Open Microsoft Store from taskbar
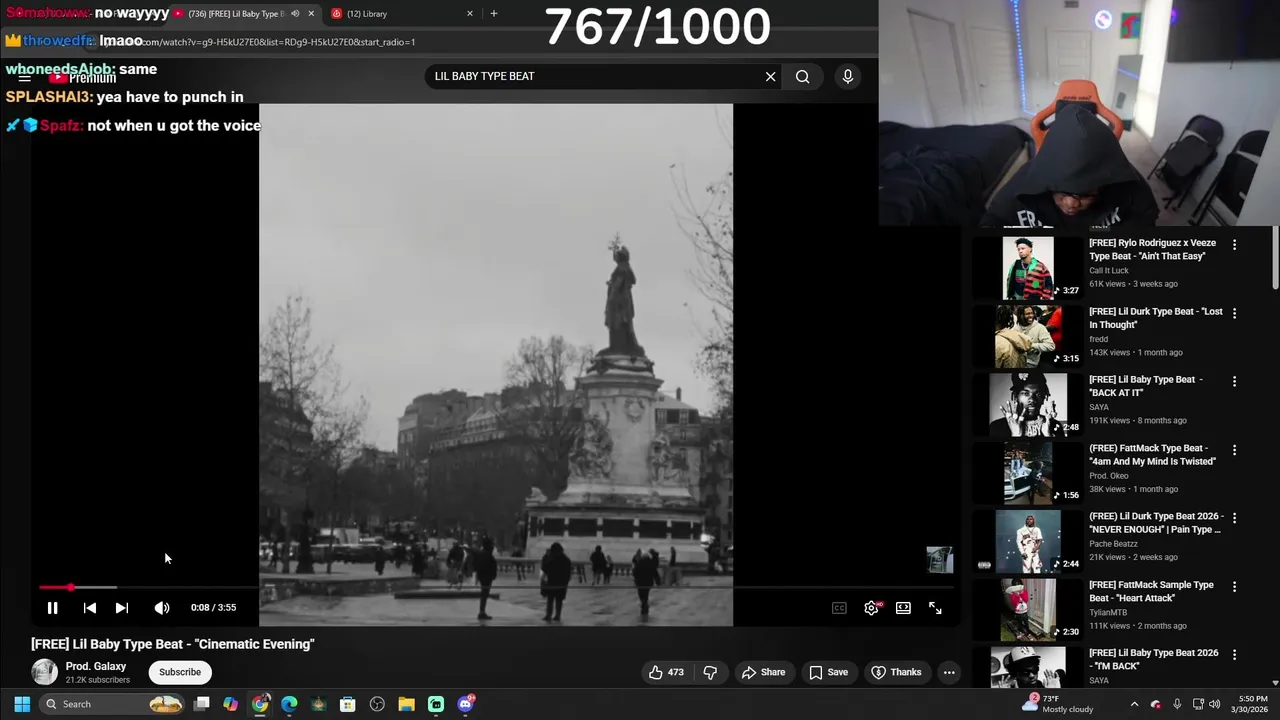The width and height of the screenshot is (1280, 720). 348,704
